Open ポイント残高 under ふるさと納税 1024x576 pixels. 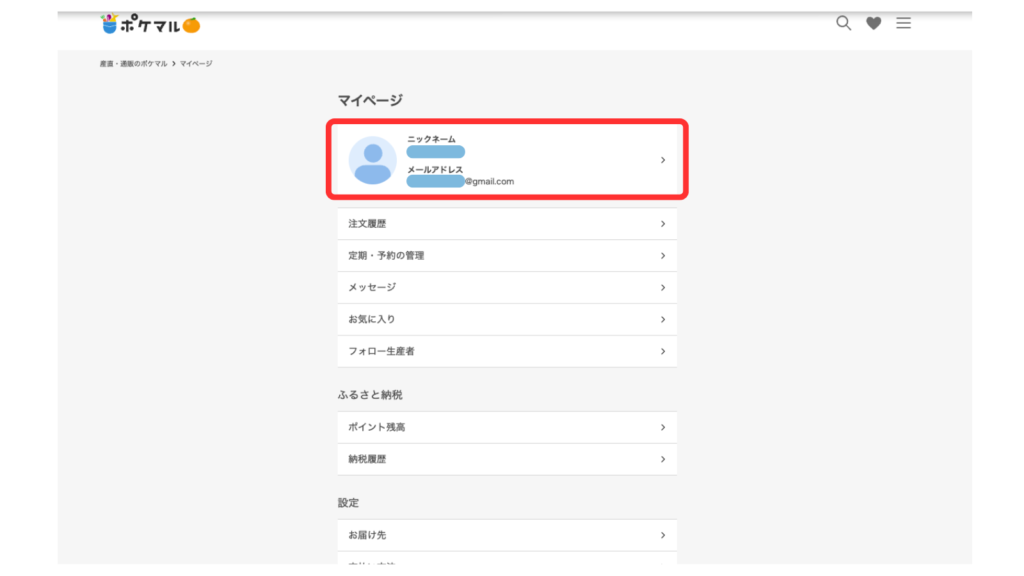tap(377, 428)
